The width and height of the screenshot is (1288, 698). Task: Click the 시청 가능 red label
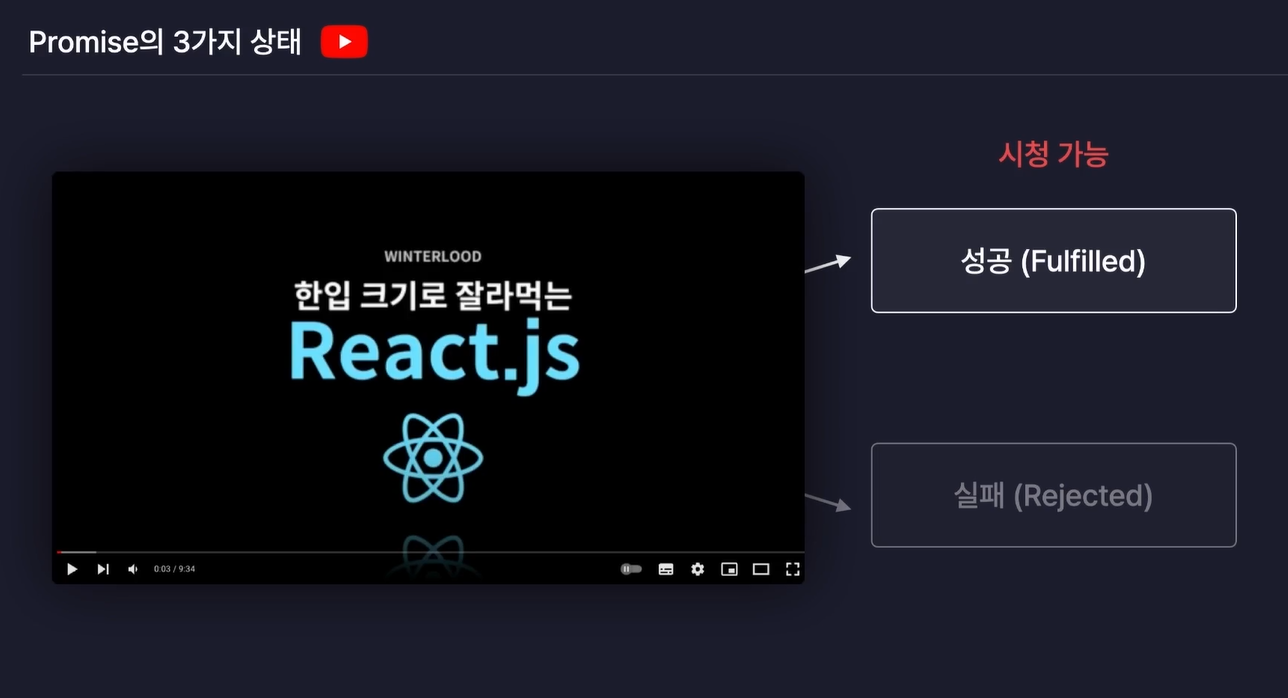(x=1053, y=154)
